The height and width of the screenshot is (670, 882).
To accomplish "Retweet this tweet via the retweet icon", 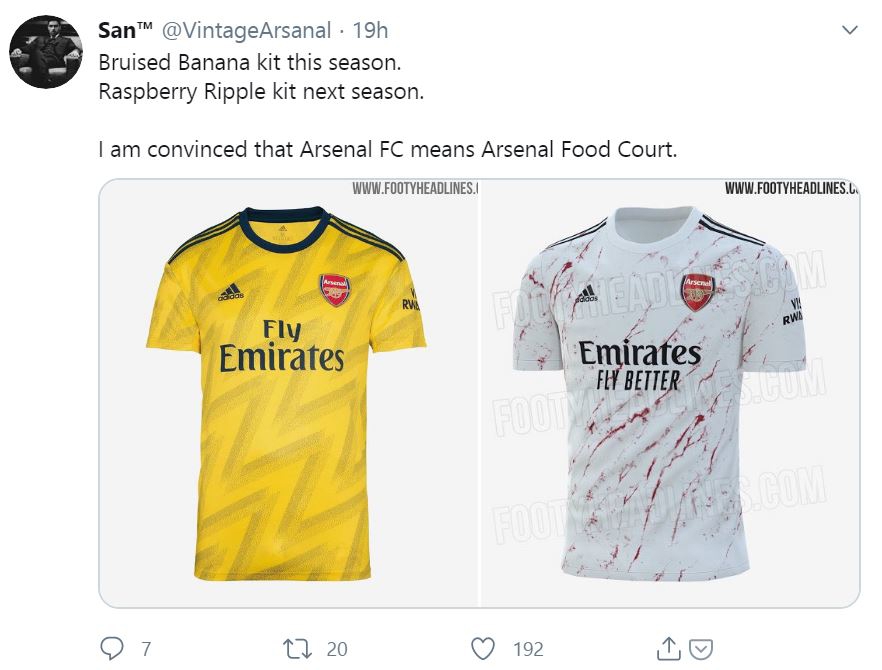I will tap(297, 649).
